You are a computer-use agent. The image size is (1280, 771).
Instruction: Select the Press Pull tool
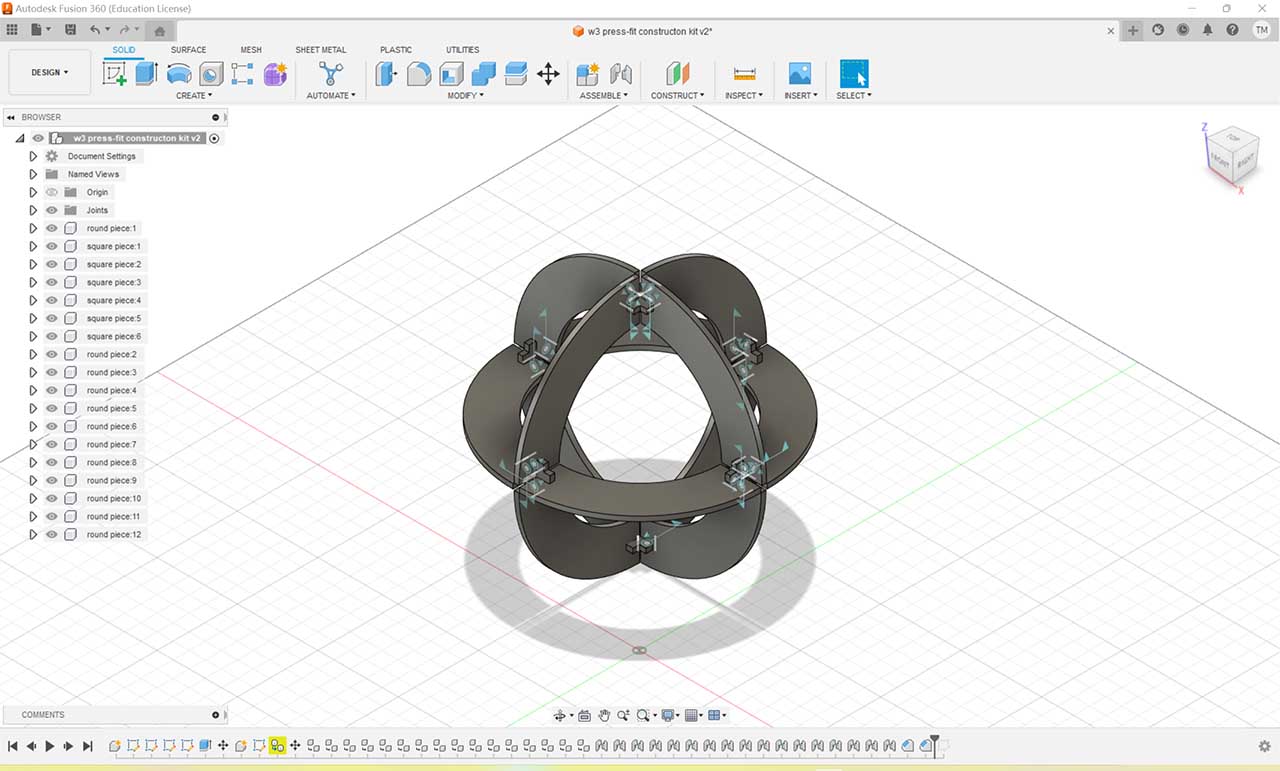[386, 74]
